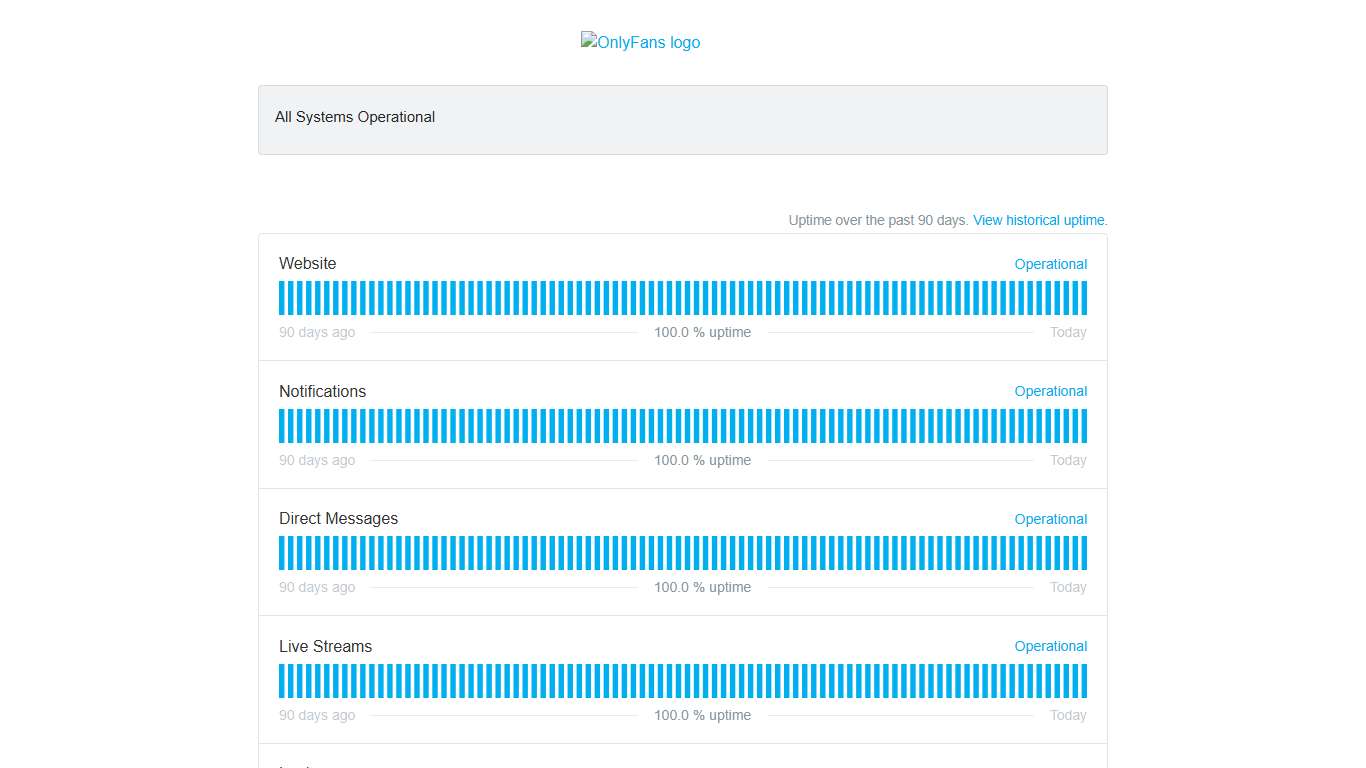Screen dimensions: 1366x768
Task: Click the leftmost Notifications uptime bar
Action: tap(282, 426)
